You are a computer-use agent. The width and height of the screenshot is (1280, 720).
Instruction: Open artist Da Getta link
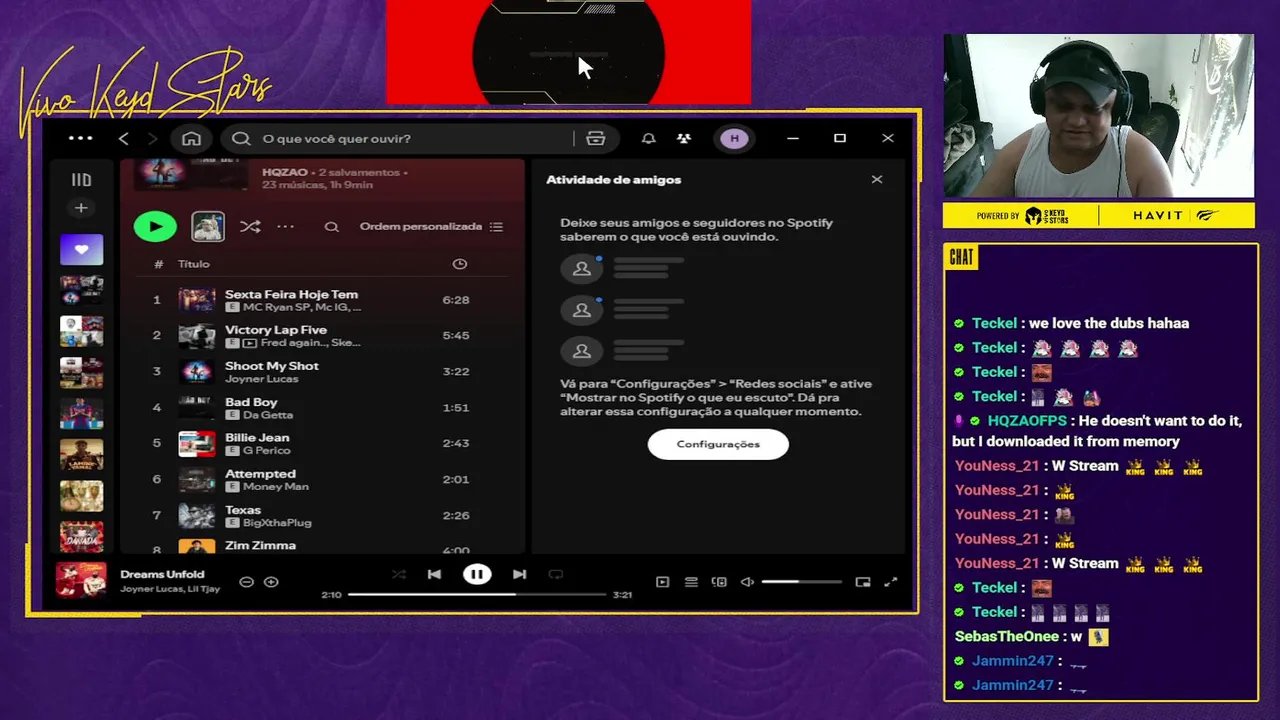tap(267, 415)
